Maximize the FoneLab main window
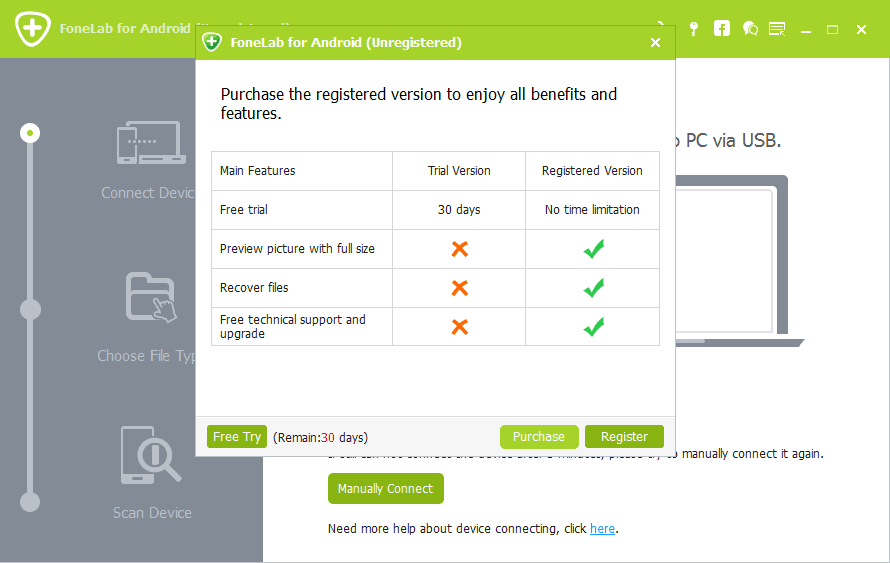The width and height of the screenshot is (890, 563). click(832, 29)
